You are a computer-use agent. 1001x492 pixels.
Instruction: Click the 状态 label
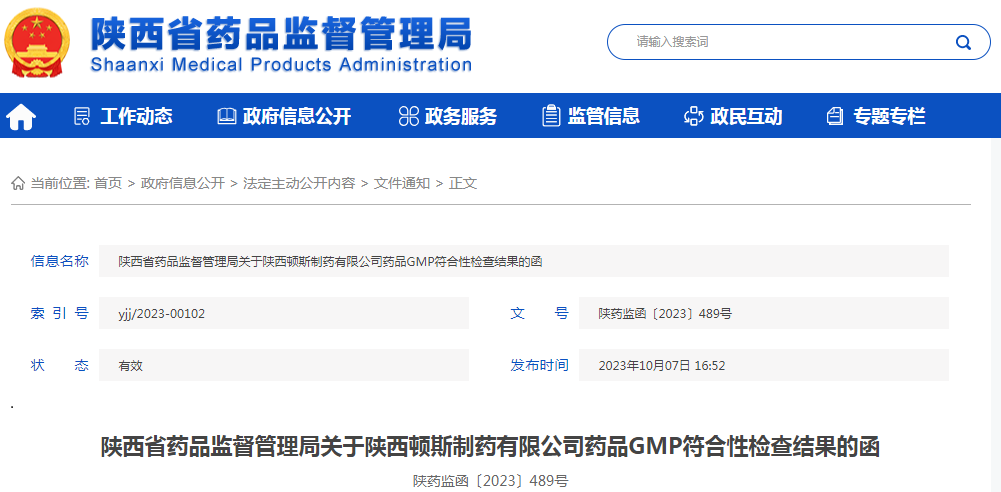coord(59,365)
